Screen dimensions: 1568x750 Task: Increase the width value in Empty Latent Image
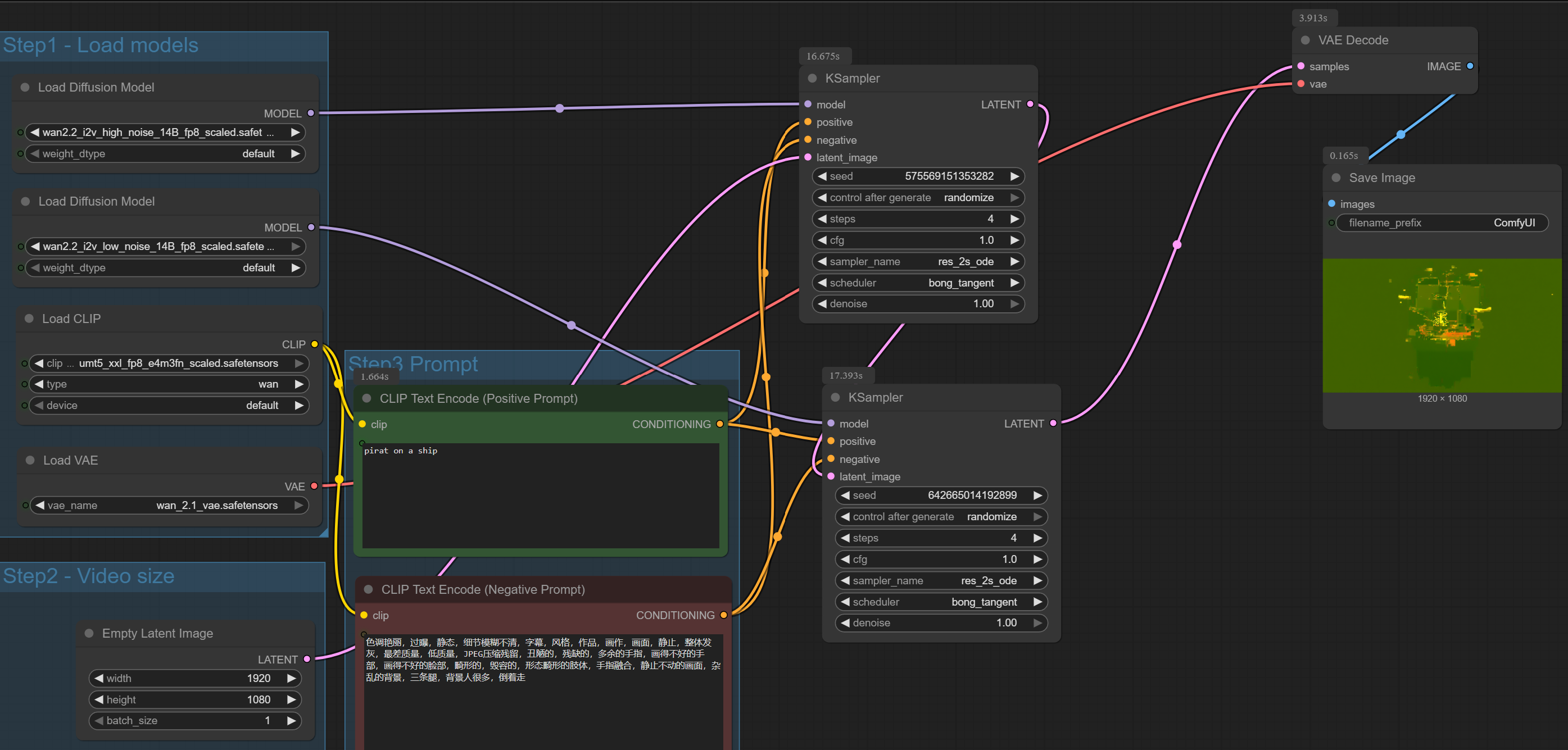point(292,678)
